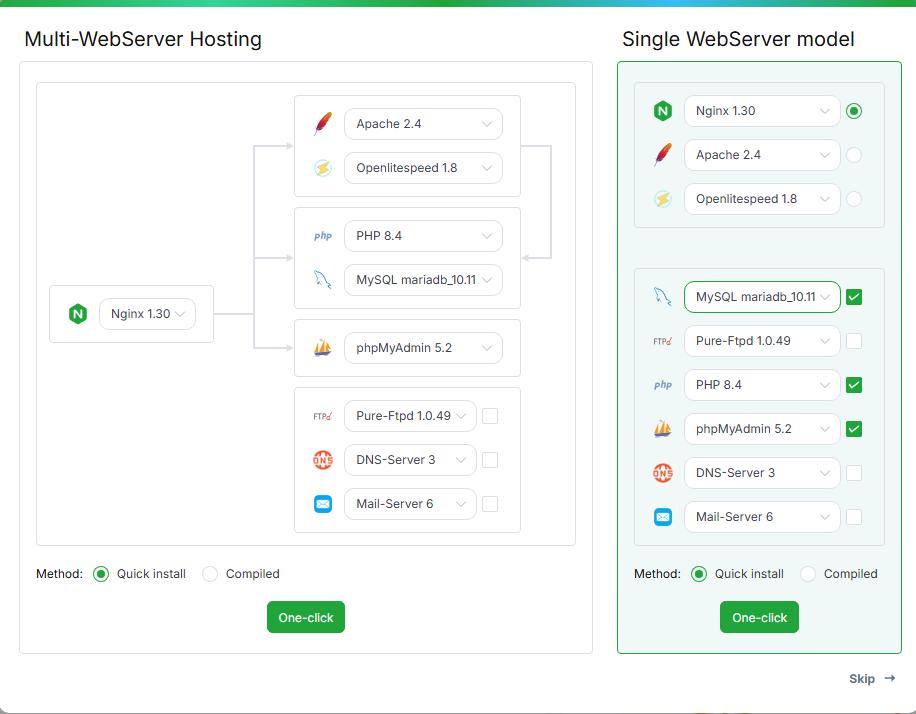916x714 pixels.
Task: Click the MySQL dolphin icon in Single WebServer panel
Action: point(663,297)
